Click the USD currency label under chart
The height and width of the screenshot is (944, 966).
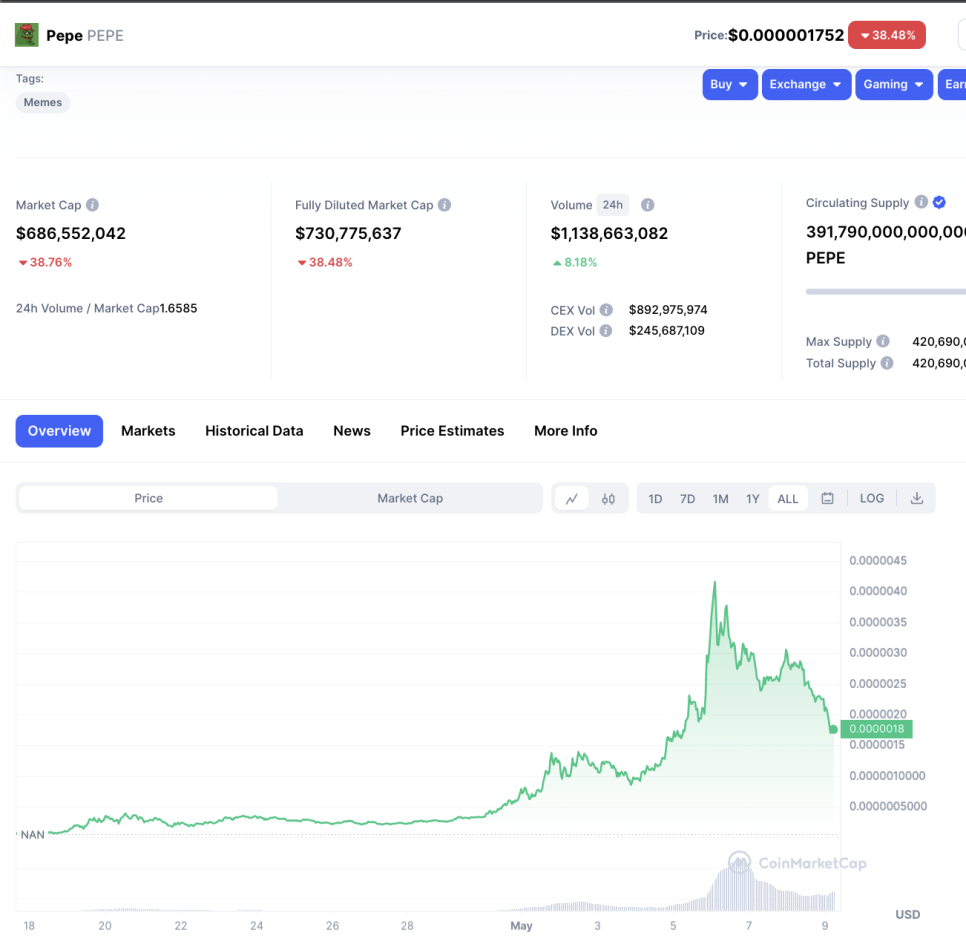907,914
